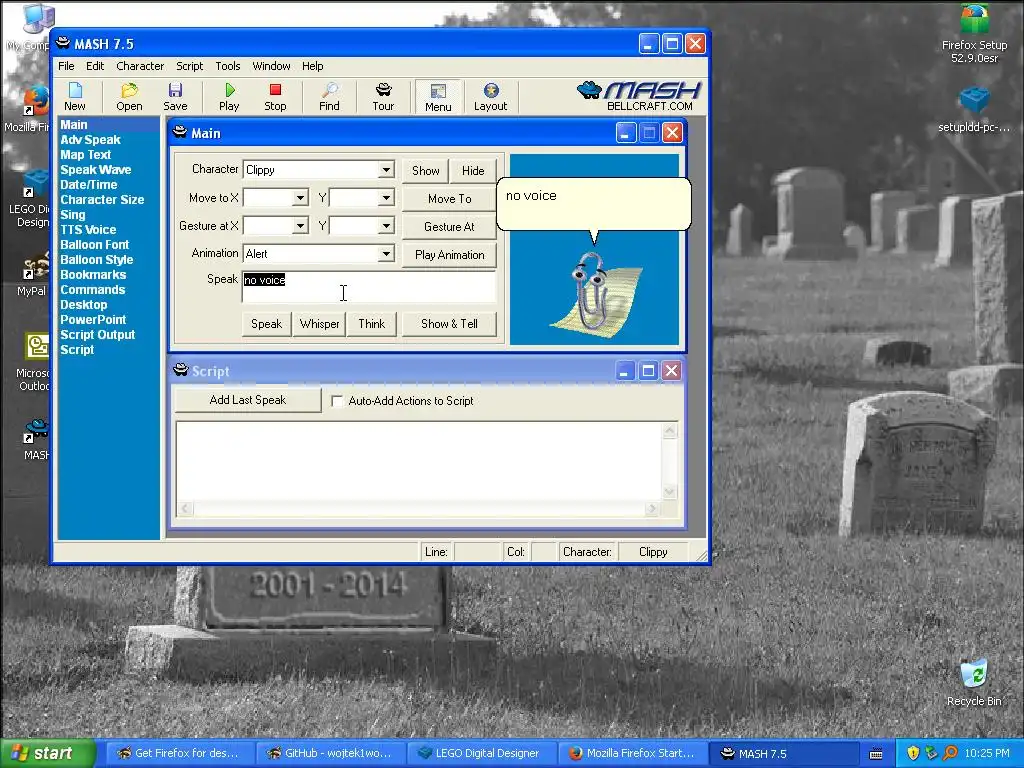Viewport: 1024px width, 768px height.
Task: Halt playback with the Stop icon
Action: tap(275, 97)
